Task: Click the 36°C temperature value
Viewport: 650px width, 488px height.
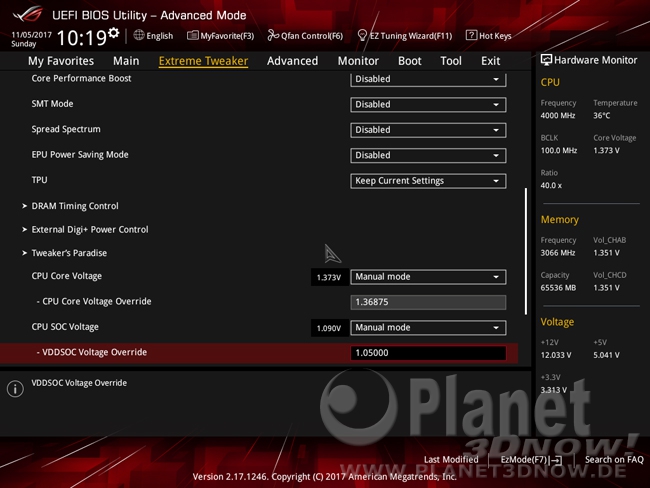Action: (601, 116)
